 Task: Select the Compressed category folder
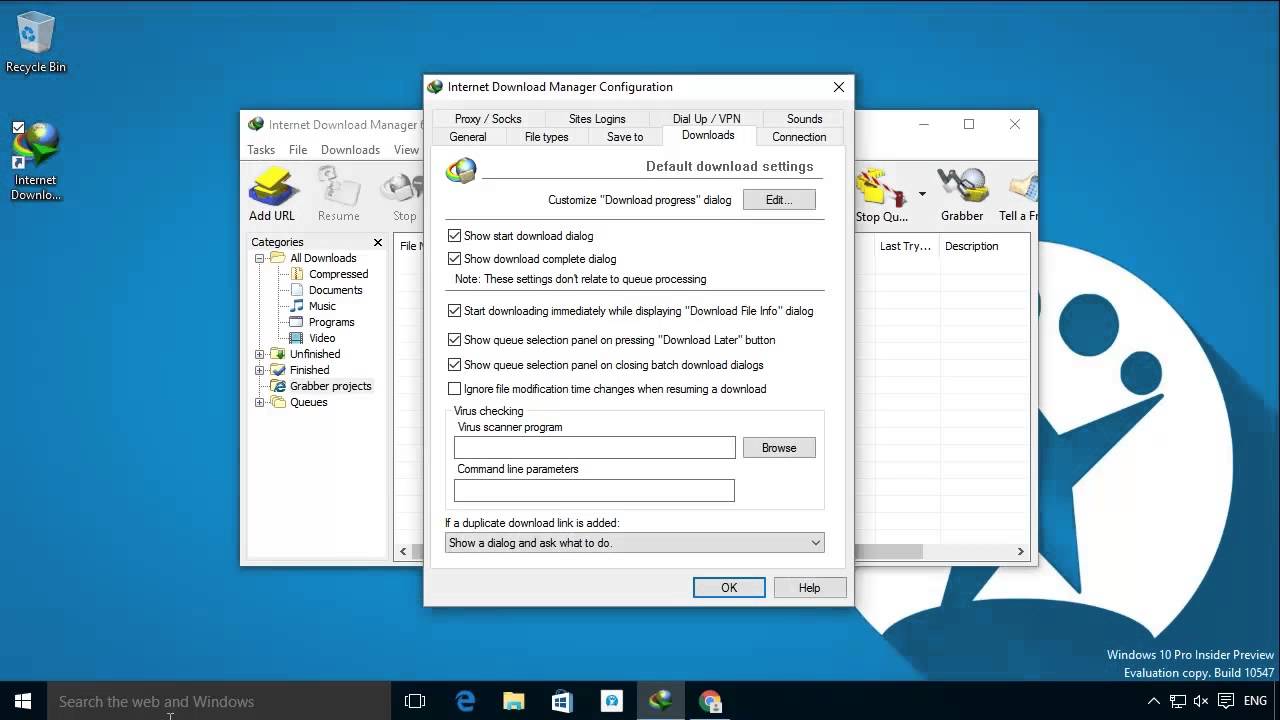[338, 274]
